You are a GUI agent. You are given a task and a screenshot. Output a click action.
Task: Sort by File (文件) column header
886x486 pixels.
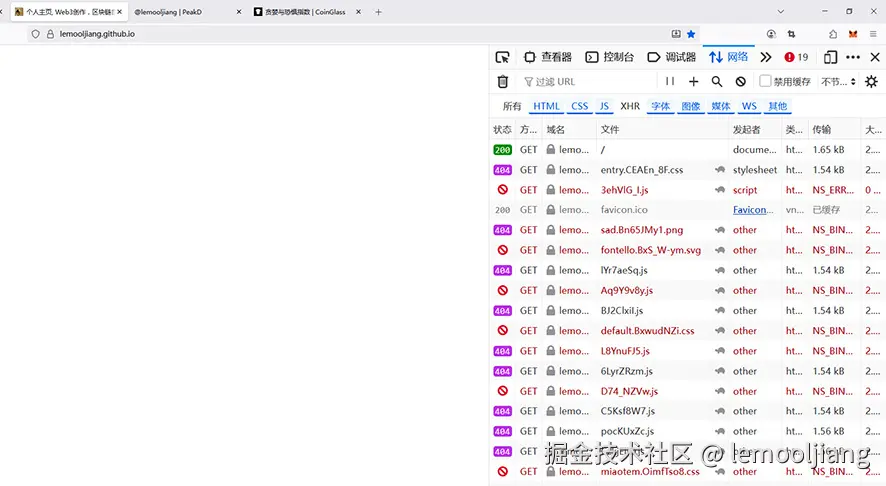[662, 130]
